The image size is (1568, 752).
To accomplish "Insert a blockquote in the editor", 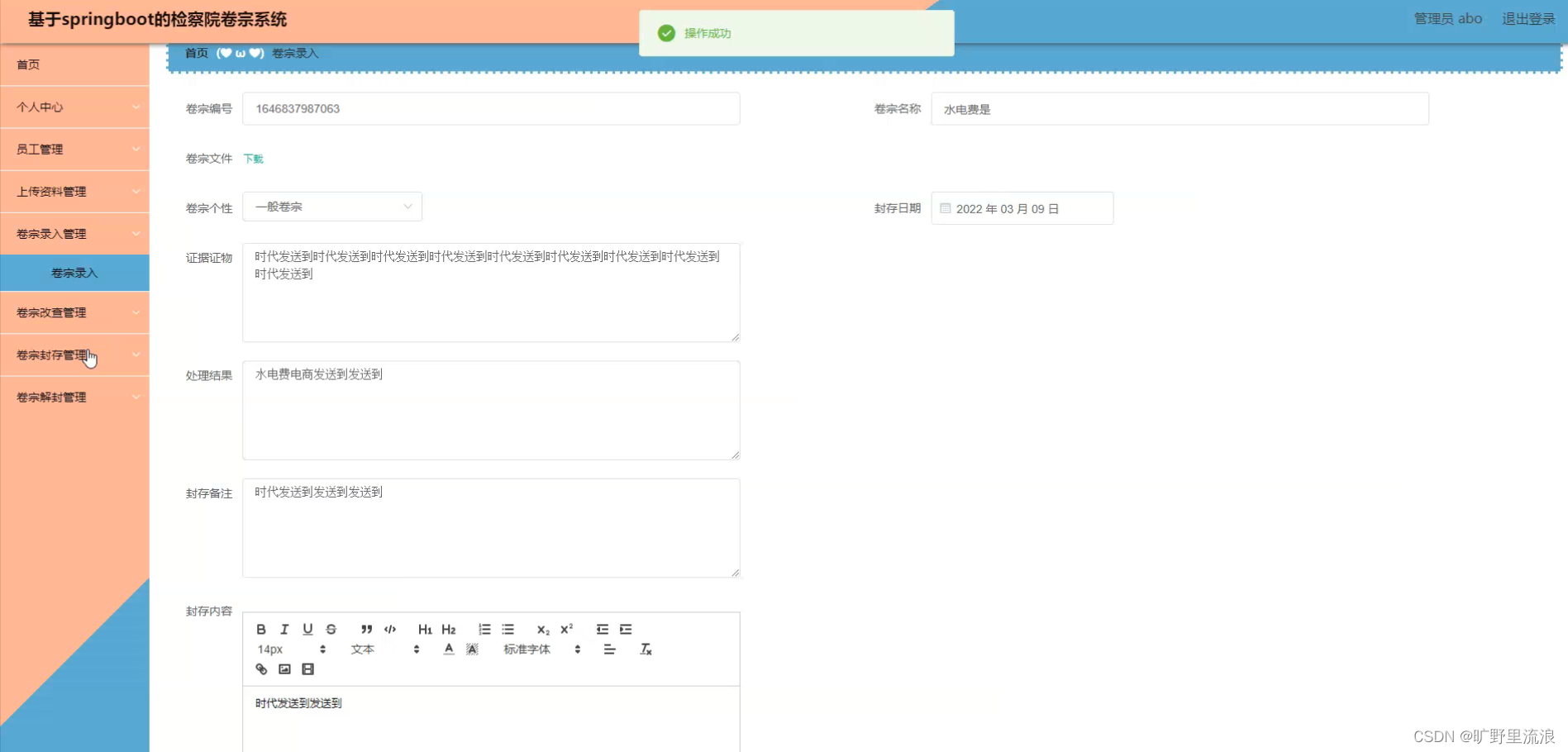I will 366,629.
